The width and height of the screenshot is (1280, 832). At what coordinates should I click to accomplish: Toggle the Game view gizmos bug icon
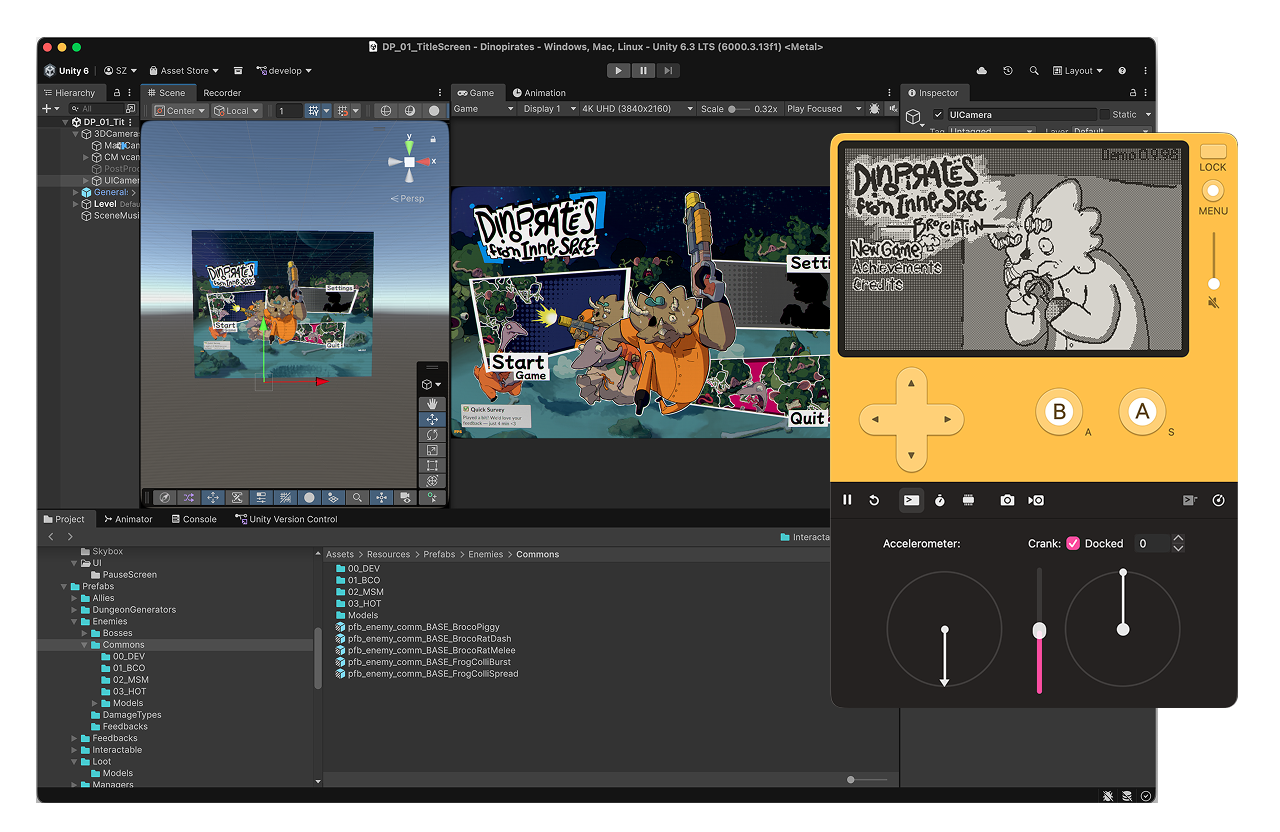point(875,109)
